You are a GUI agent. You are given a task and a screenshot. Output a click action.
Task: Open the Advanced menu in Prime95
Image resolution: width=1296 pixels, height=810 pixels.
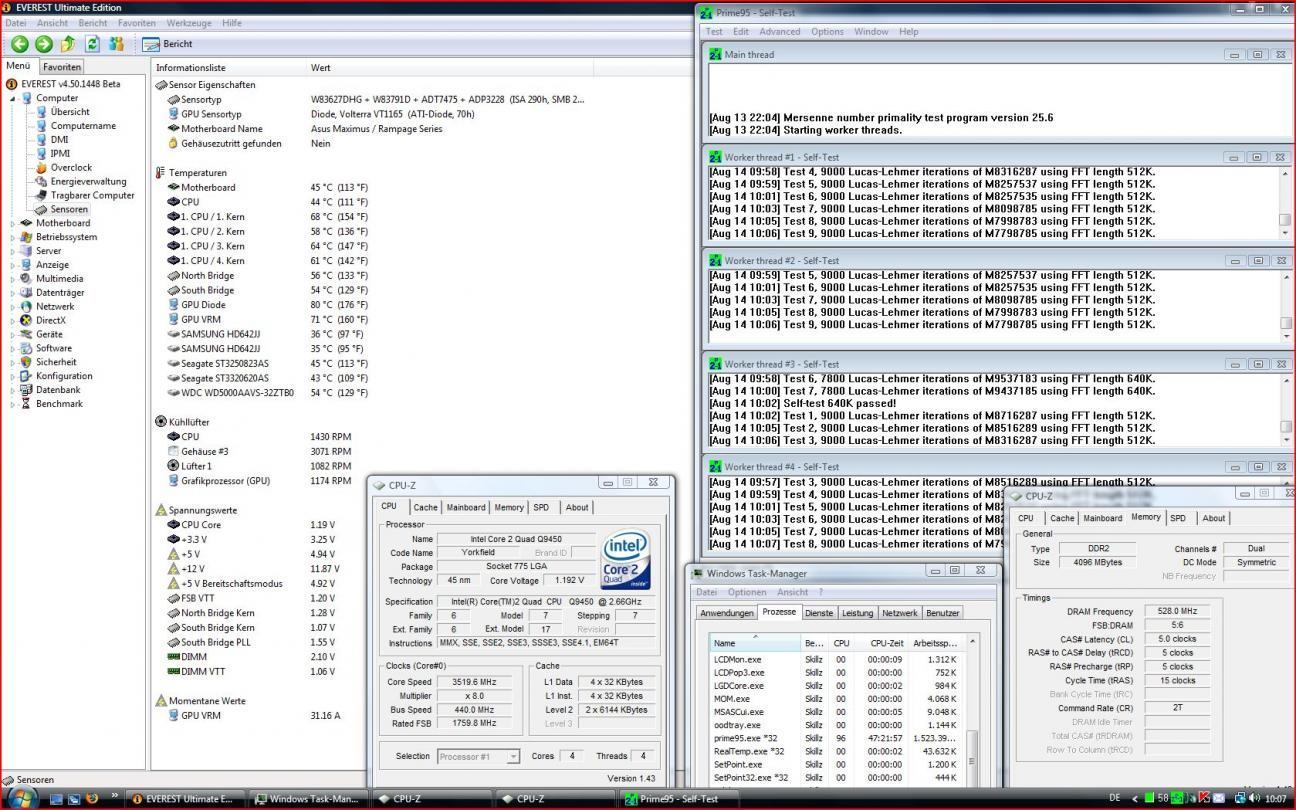[780, 32]
